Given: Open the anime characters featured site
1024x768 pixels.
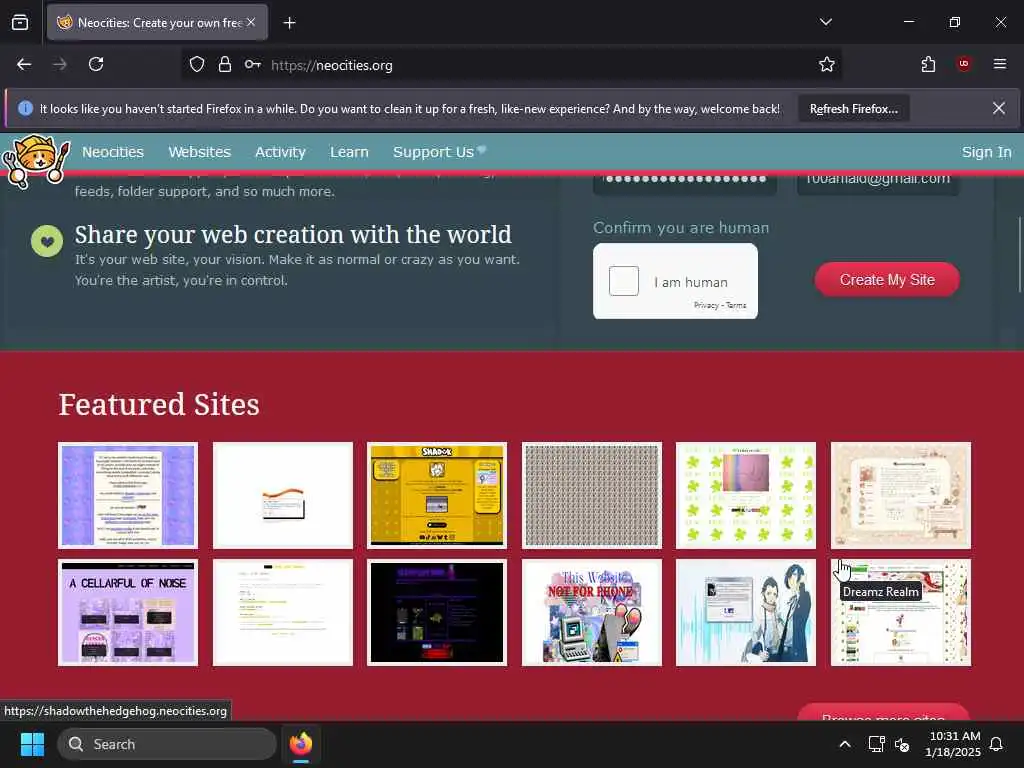Looking at the screenshot, I should point(746,613).
